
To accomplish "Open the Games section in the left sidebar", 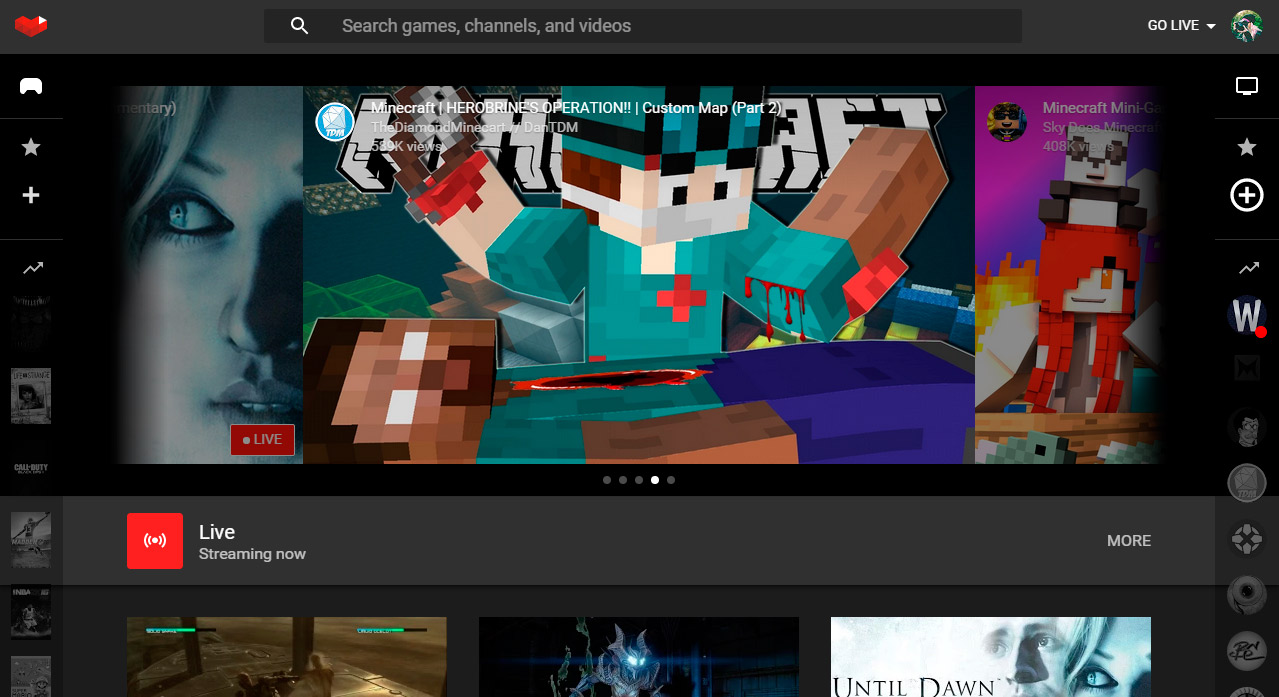I will coord(31,88).
